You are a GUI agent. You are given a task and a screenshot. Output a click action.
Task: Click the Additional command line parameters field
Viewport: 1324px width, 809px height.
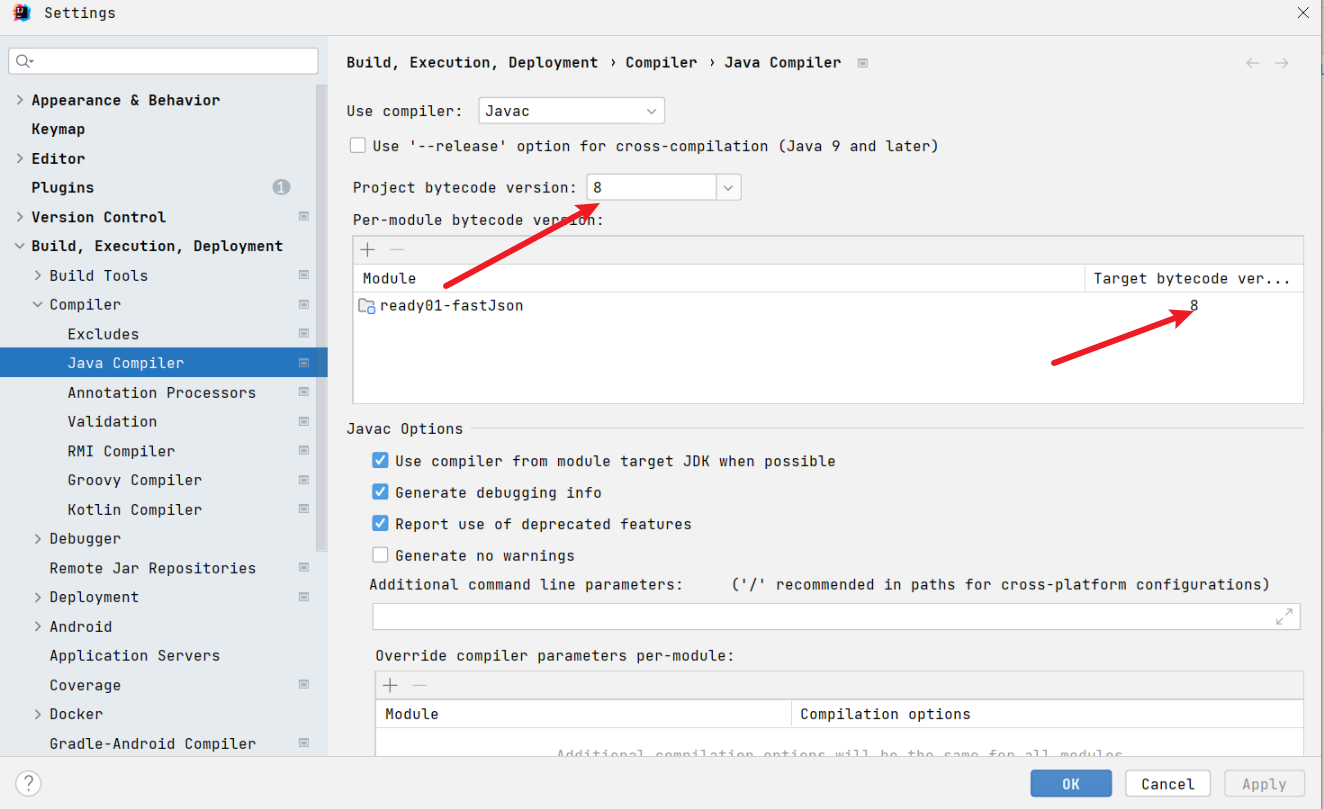tap(820, 617)
